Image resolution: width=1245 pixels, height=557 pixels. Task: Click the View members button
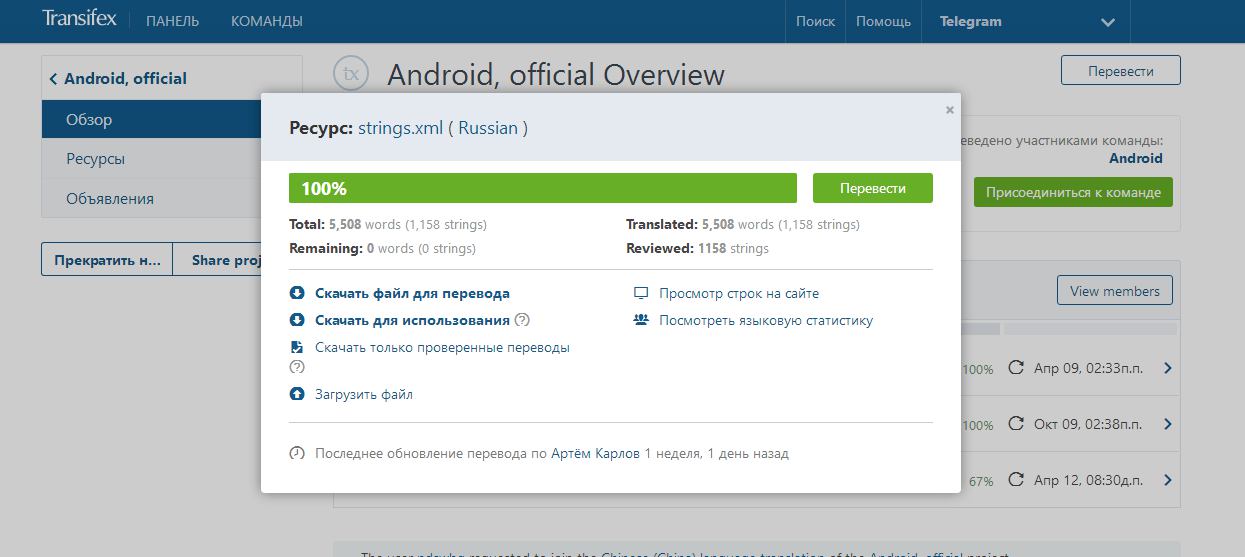click(x=1114, y=291)
